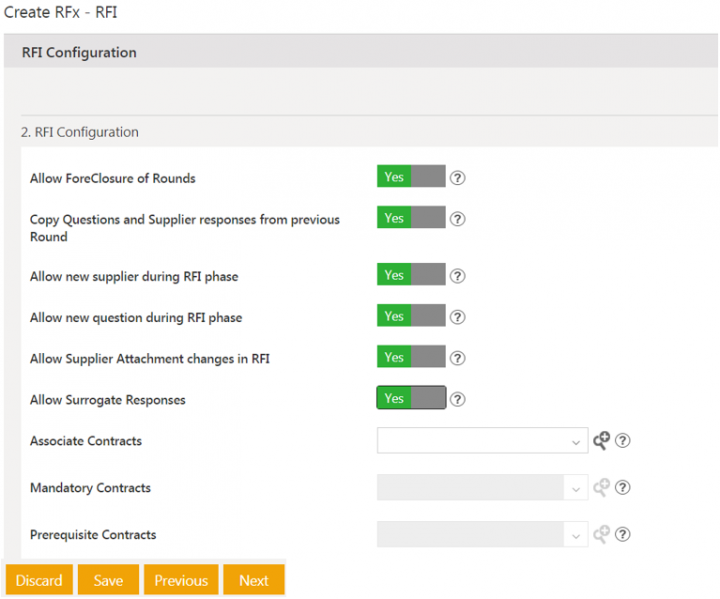The width and height of the screenshot is (720, 599).
Task: Toggle Allow ForeClosure of Rounds switch
Action: (x=411, y=177)
